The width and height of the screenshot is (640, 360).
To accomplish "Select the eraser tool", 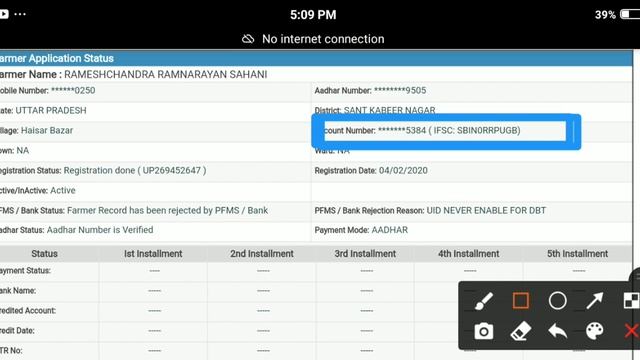I will (x=521, y=331).
